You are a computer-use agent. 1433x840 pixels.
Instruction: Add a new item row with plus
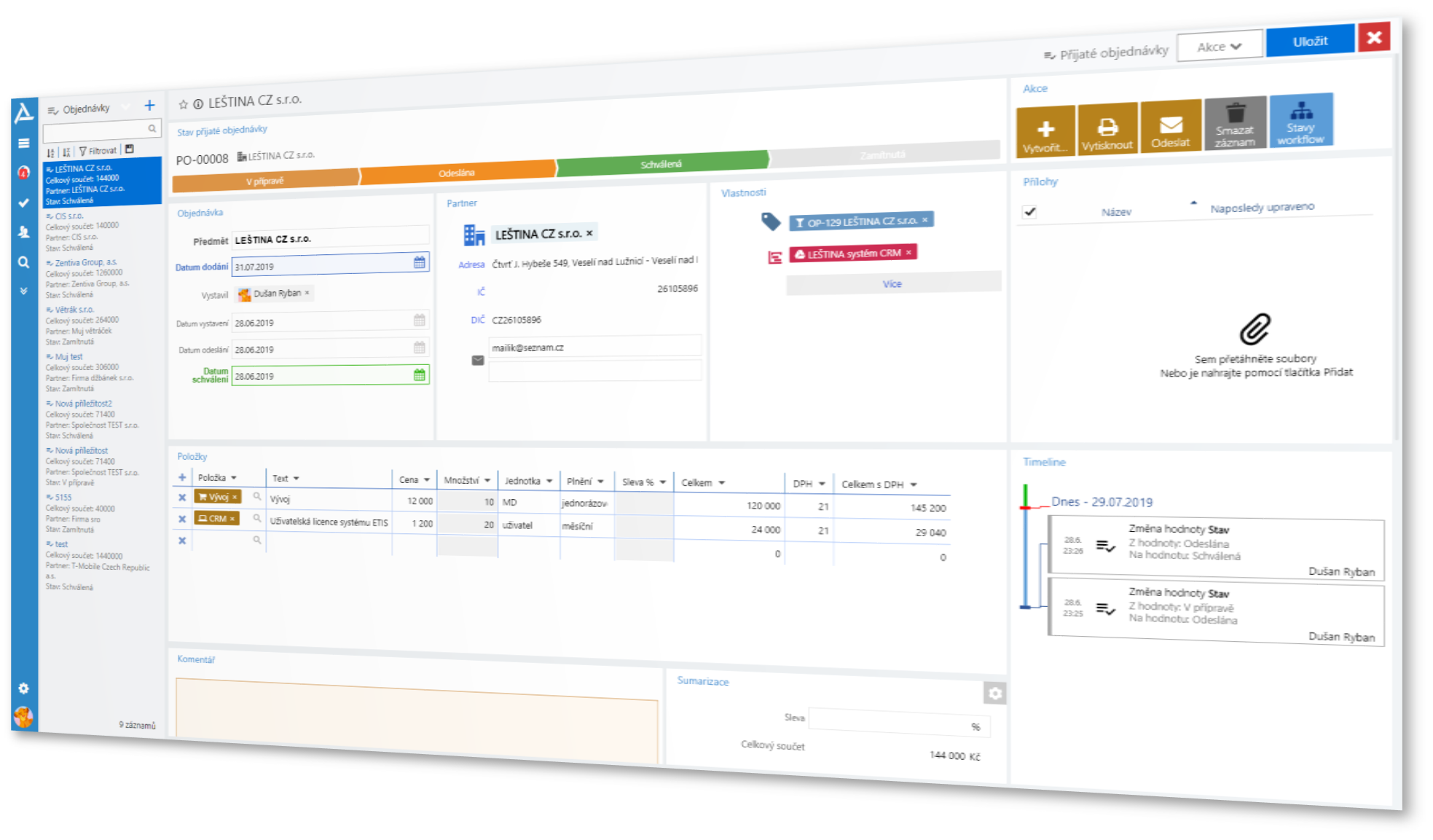[182, 477]
